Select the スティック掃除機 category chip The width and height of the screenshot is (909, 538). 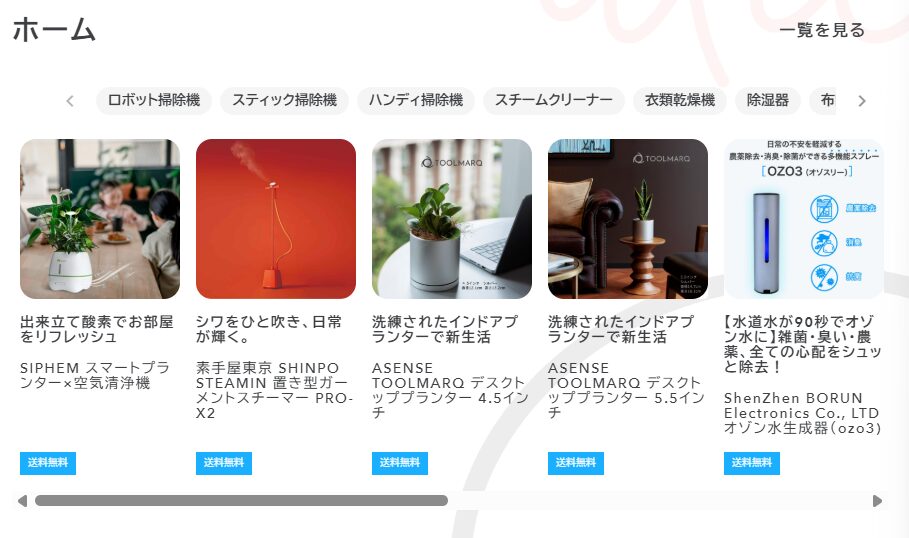(284, 100)
